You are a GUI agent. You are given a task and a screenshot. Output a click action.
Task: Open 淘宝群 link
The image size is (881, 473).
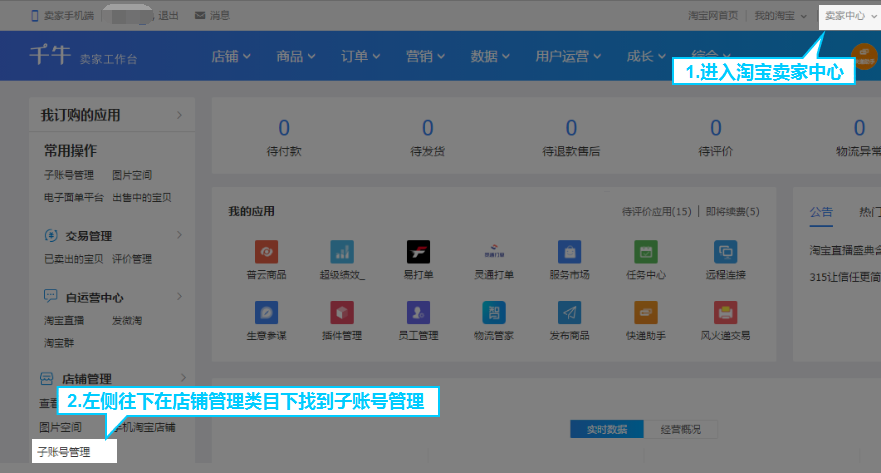pos(58,343)
